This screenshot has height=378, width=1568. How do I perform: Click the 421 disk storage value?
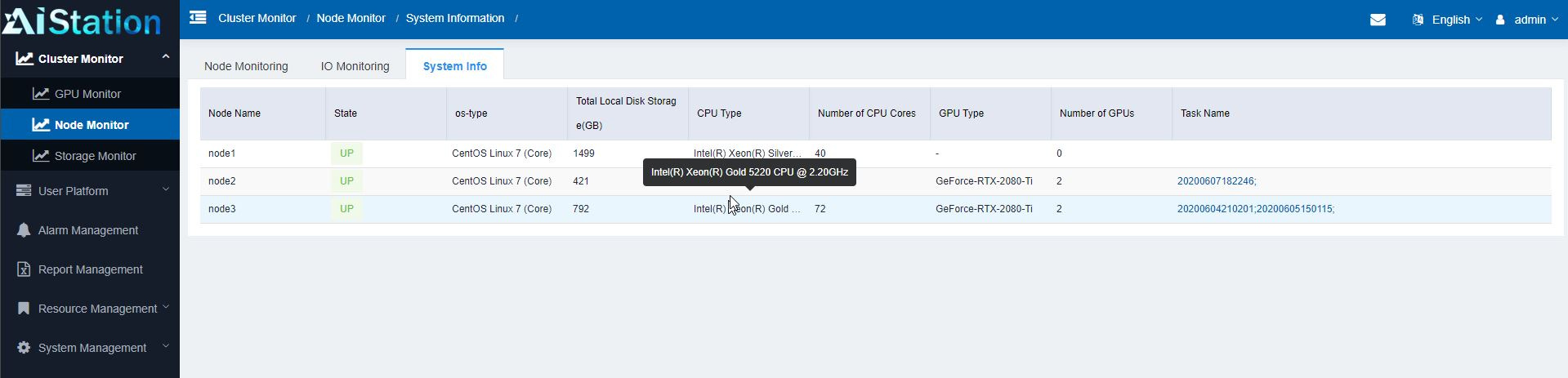point(581,181)
